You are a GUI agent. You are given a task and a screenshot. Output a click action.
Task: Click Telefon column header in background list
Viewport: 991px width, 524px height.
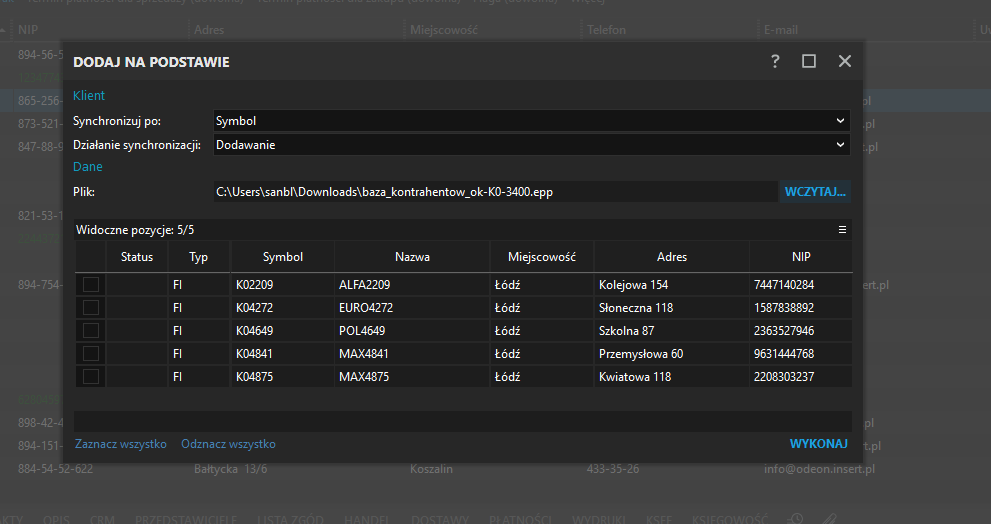tap(606, 30)
